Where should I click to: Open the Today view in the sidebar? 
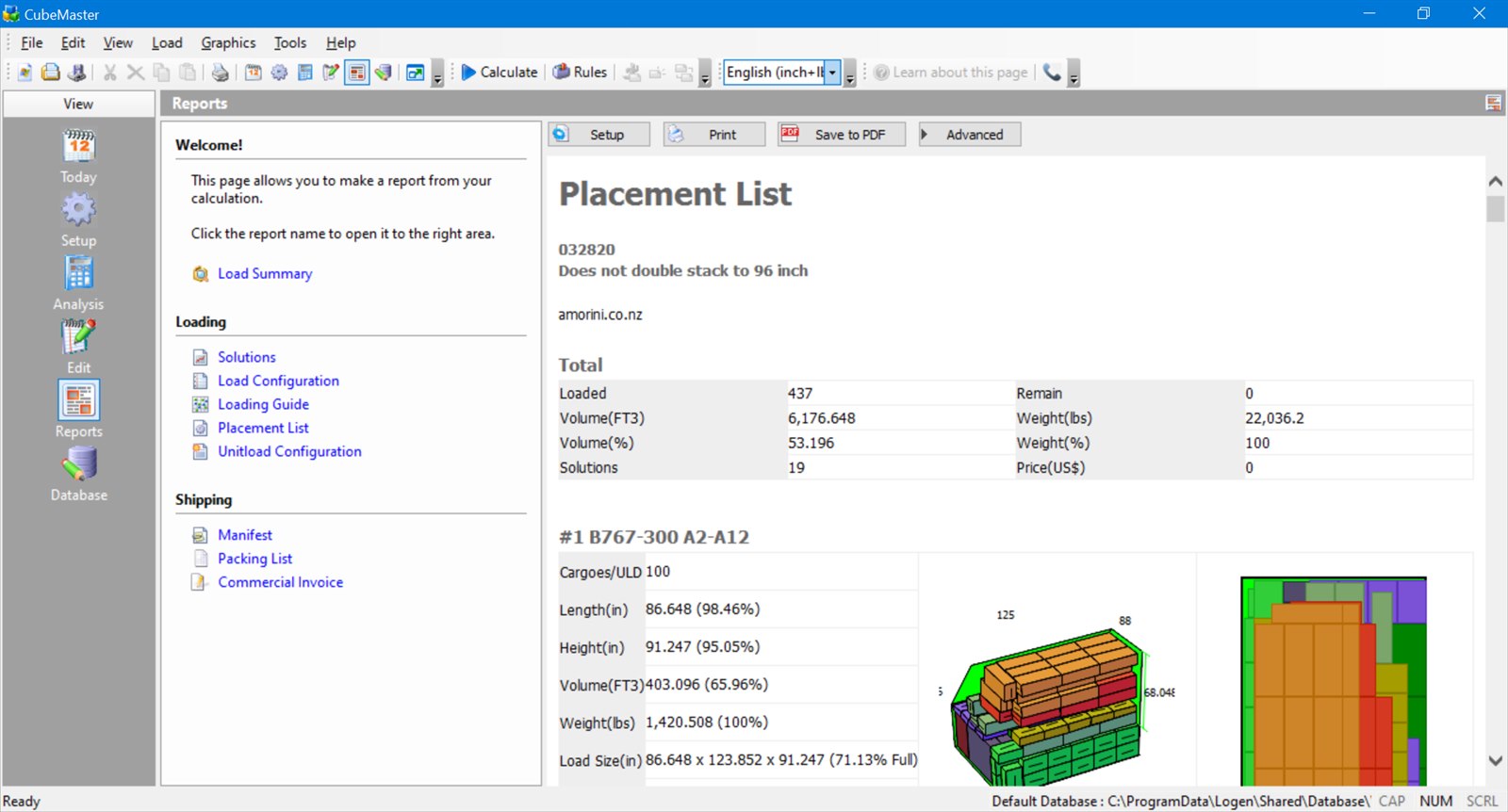(x=78, y=156)
